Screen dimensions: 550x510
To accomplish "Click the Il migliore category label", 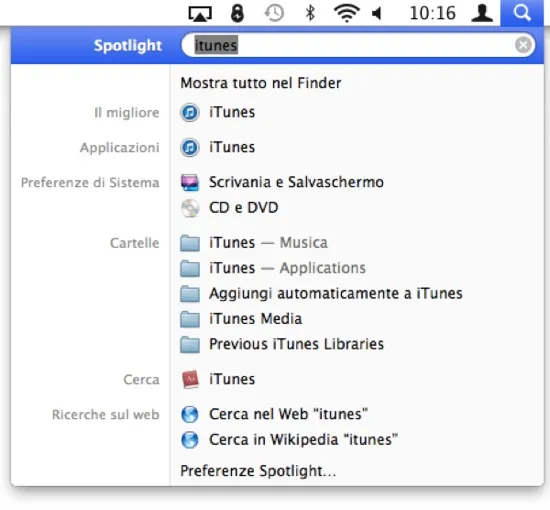I will (x=127, y=113).
